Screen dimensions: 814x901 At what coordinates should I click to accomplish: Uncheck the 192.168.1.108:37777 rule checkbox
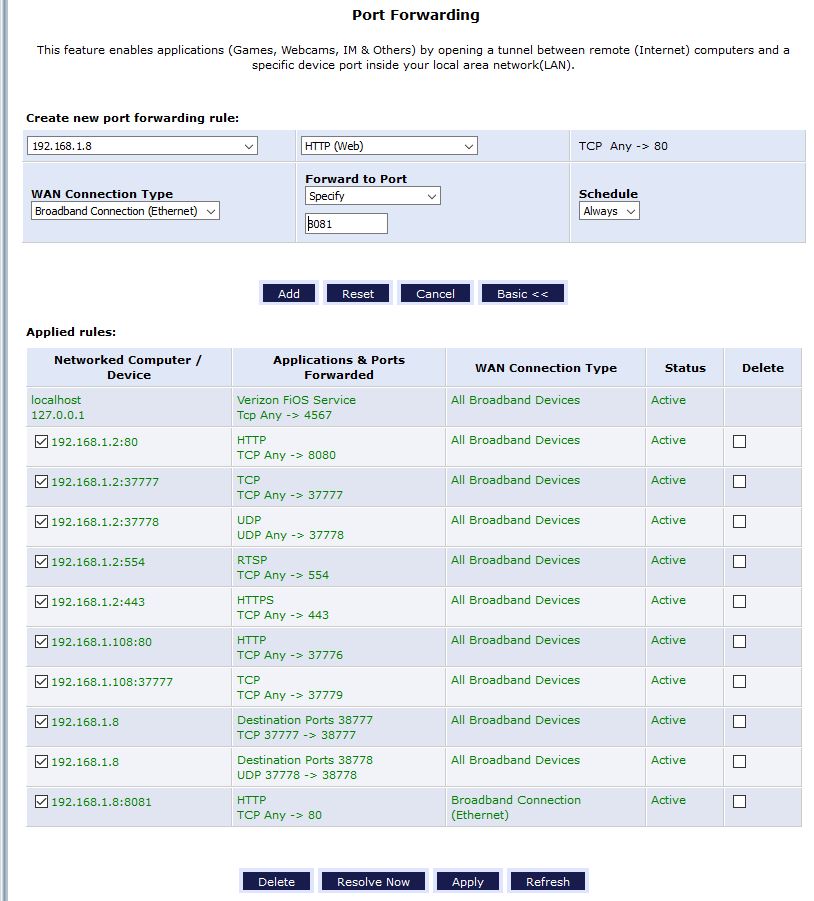41,681
